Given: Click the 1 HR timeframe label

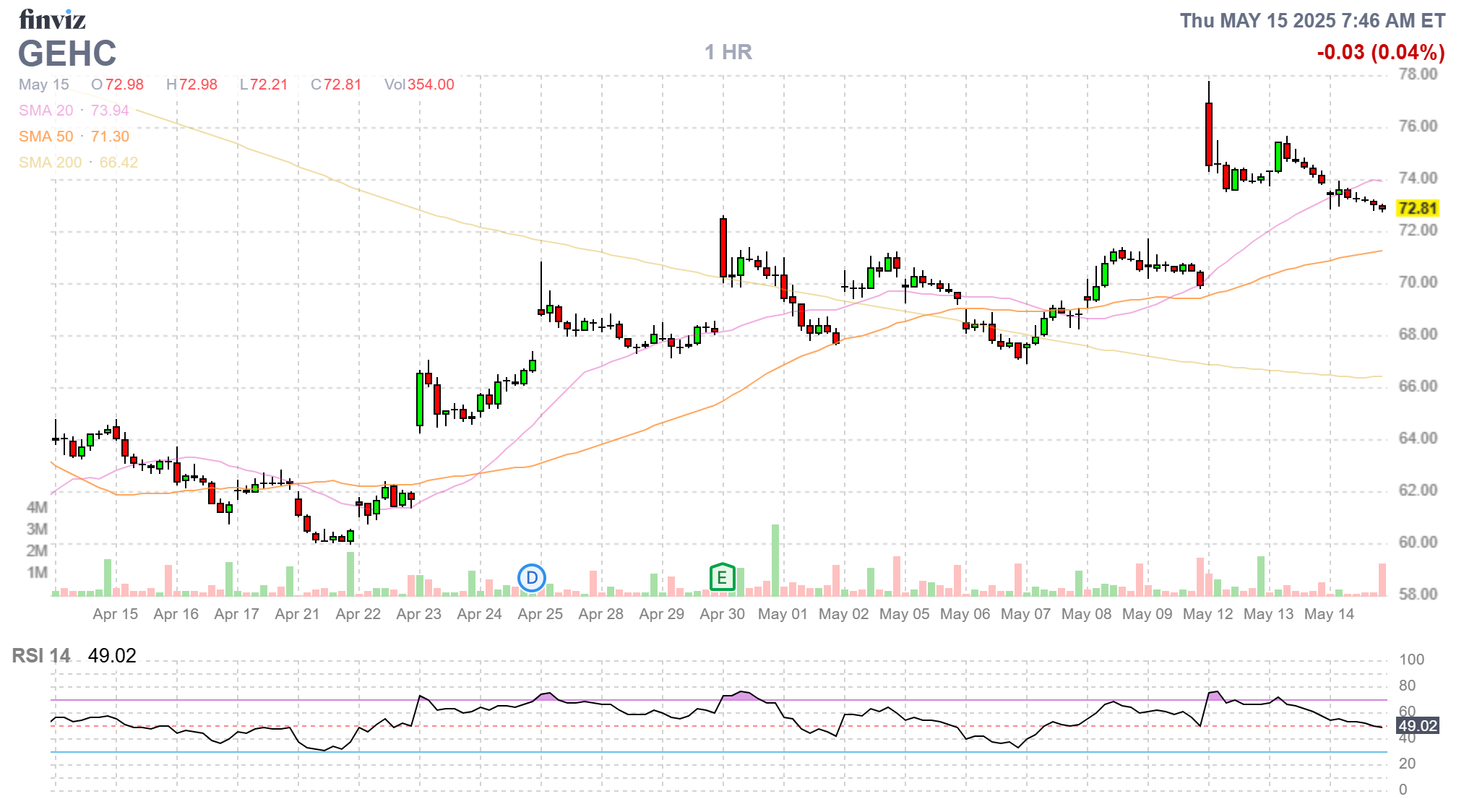Looking at the screenshot, I should [728, 52].
